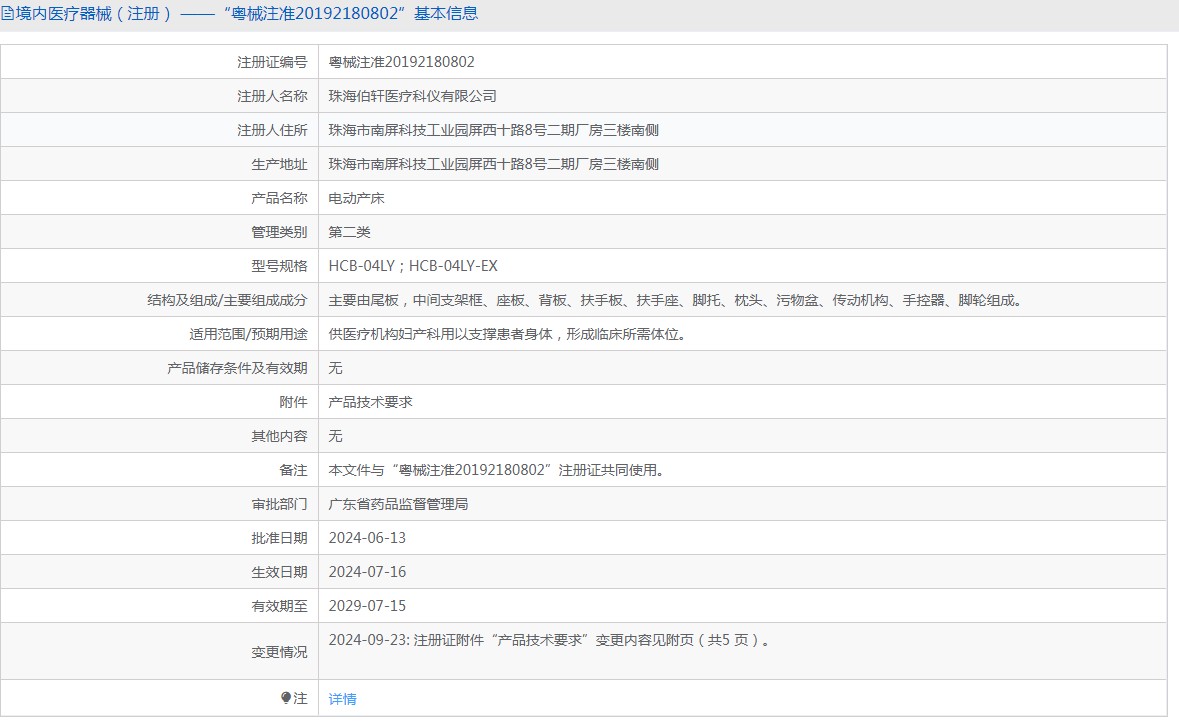The image size is (1179, 723).
Task: Click the effective date 2024-07-16
Action: [x=367, y=572]
